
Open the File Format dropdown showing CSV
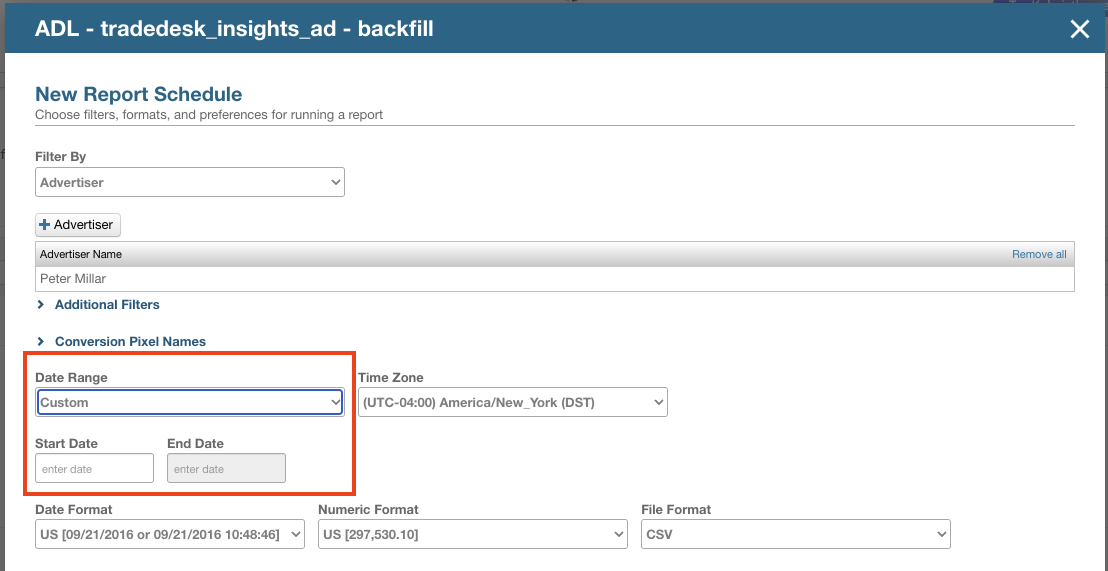795,535
